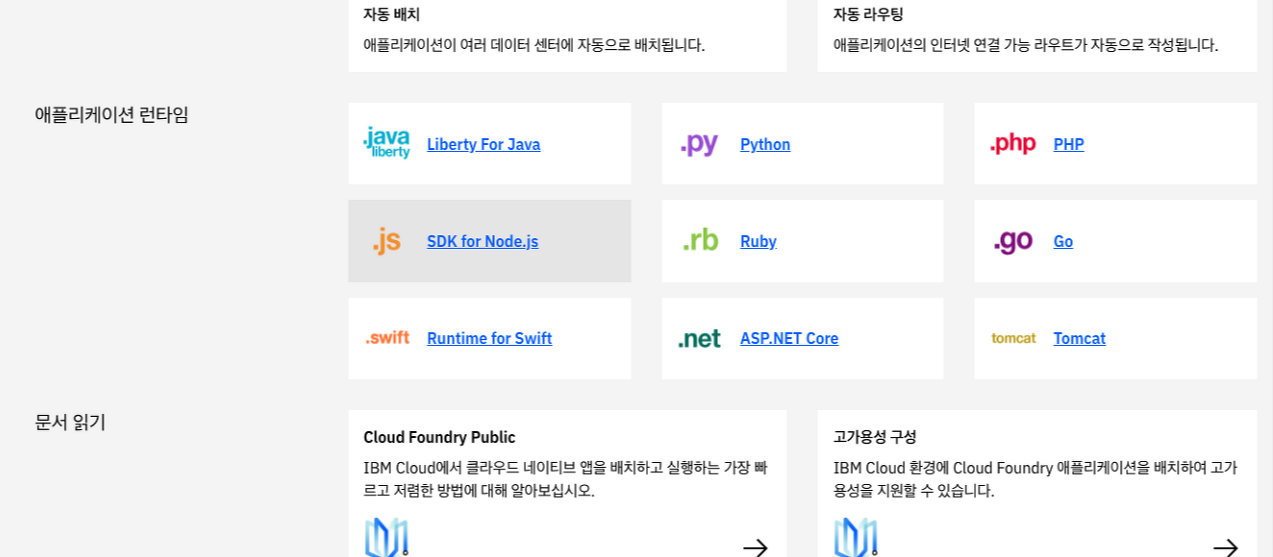This screenshot has height=557, width=1273.
Task: Open the Python runtime link
Action: 765,144
